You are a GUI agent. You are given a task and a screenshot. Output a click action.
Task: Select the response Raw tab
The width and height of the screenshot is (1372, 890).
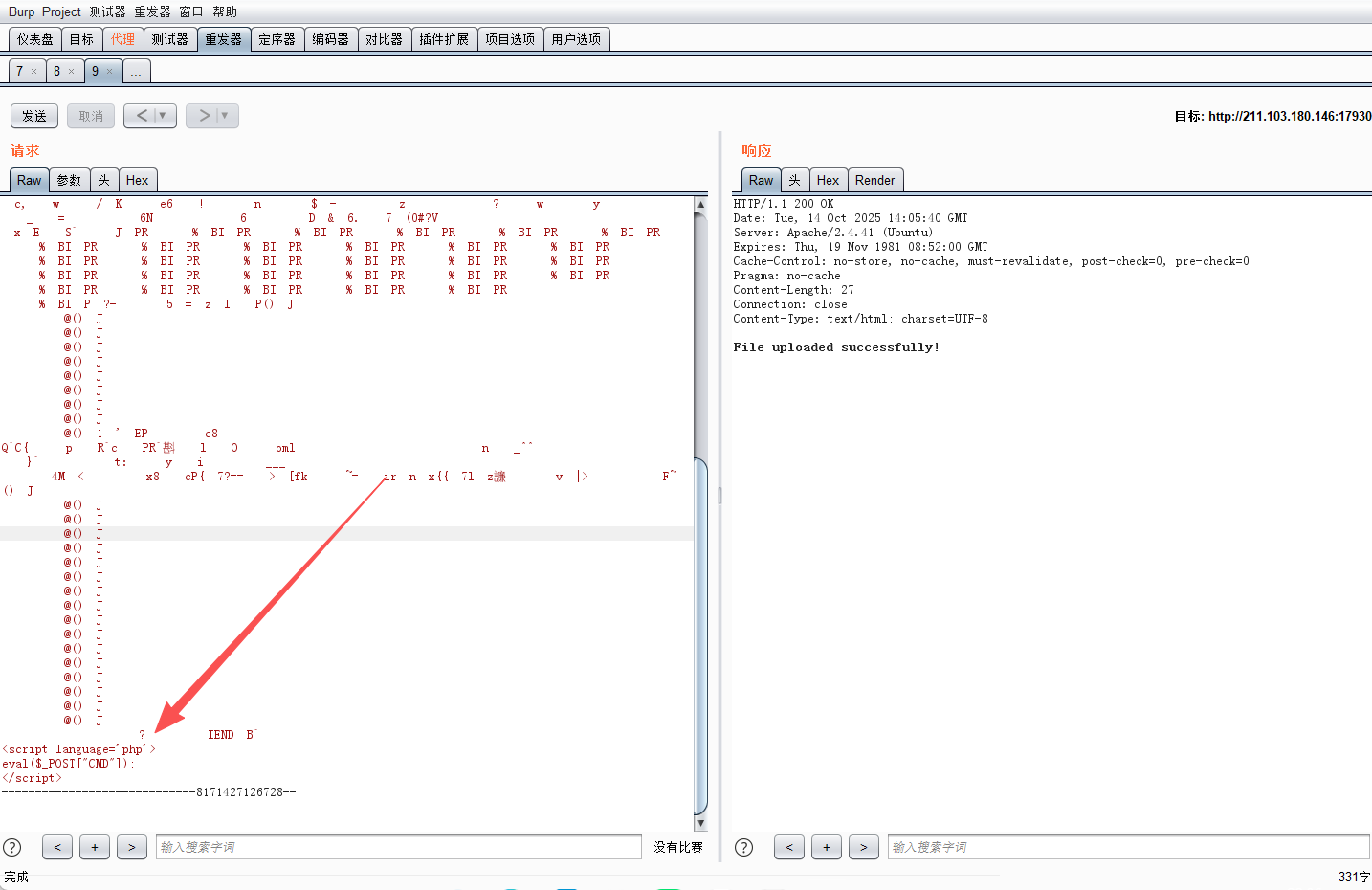[762, 180]
